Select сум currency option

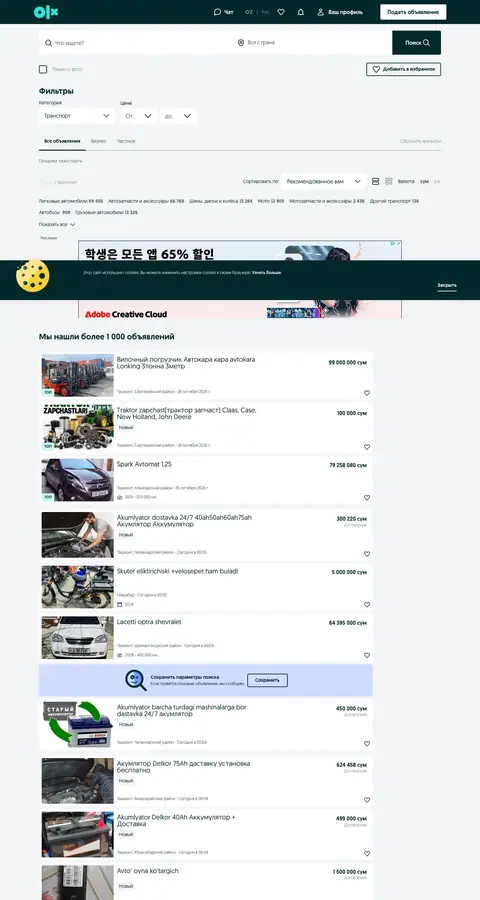click(424, 181)
